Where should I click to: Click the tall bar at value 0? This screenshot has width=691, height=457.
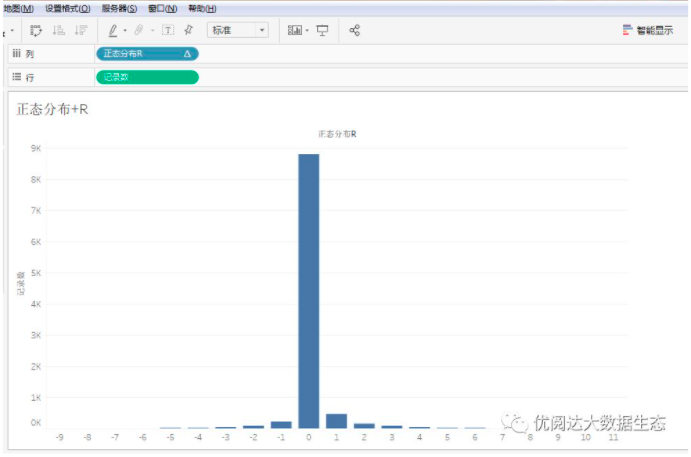(309, 290)
